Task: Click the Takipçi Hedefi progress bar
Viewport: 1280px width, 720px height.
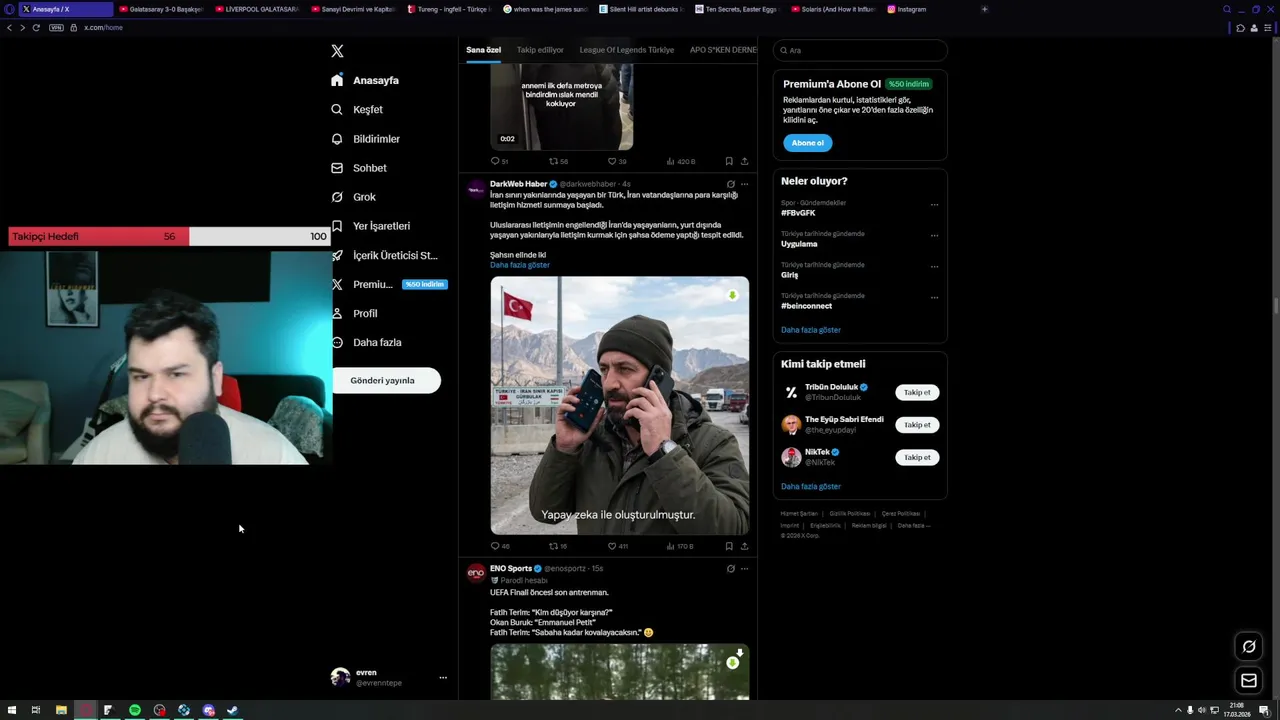Action: tap(169, 236)
